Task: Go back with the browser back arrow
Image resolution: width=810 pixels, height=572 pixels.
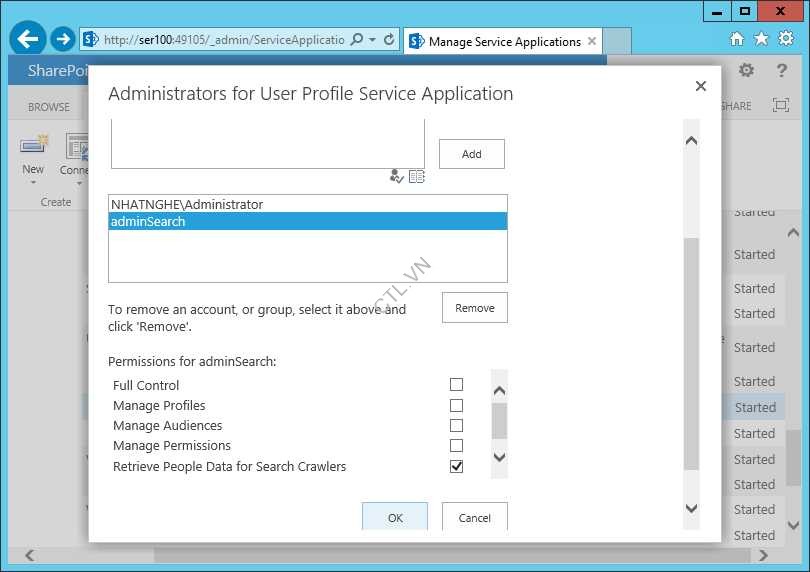Action: (x=27, y=38)
